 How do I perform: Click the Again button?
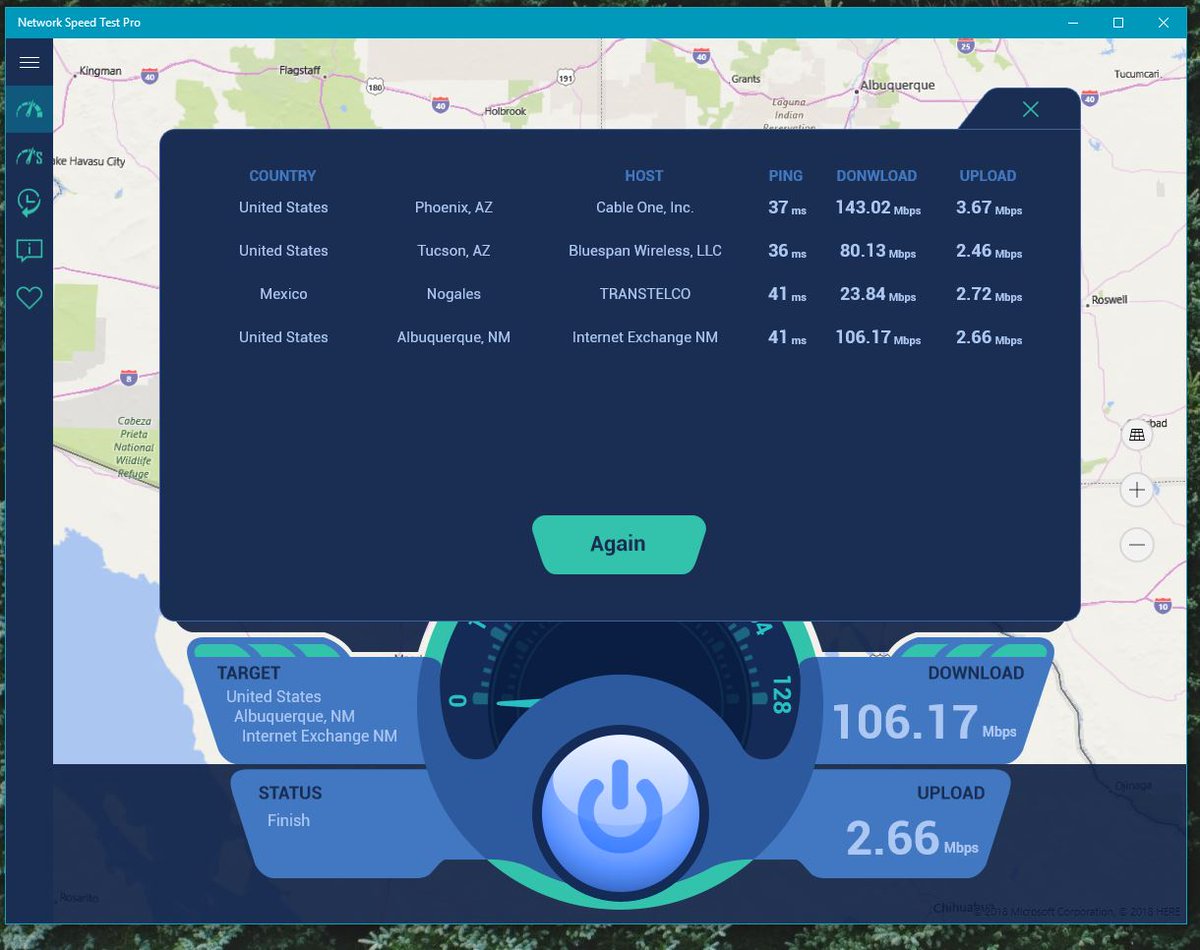(619, 544)
